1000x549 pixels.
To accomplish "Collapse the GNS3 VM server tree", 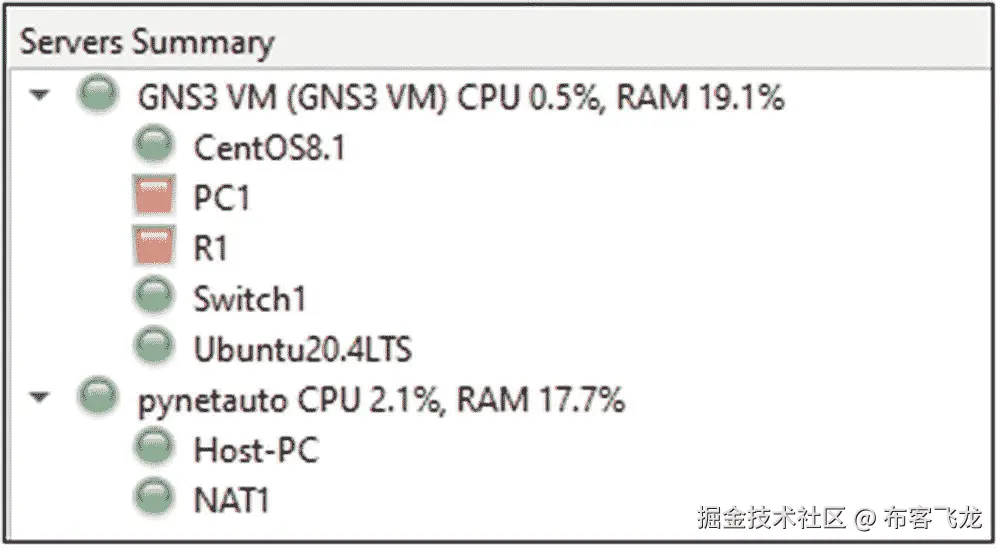I will click(x=40, y=97).
